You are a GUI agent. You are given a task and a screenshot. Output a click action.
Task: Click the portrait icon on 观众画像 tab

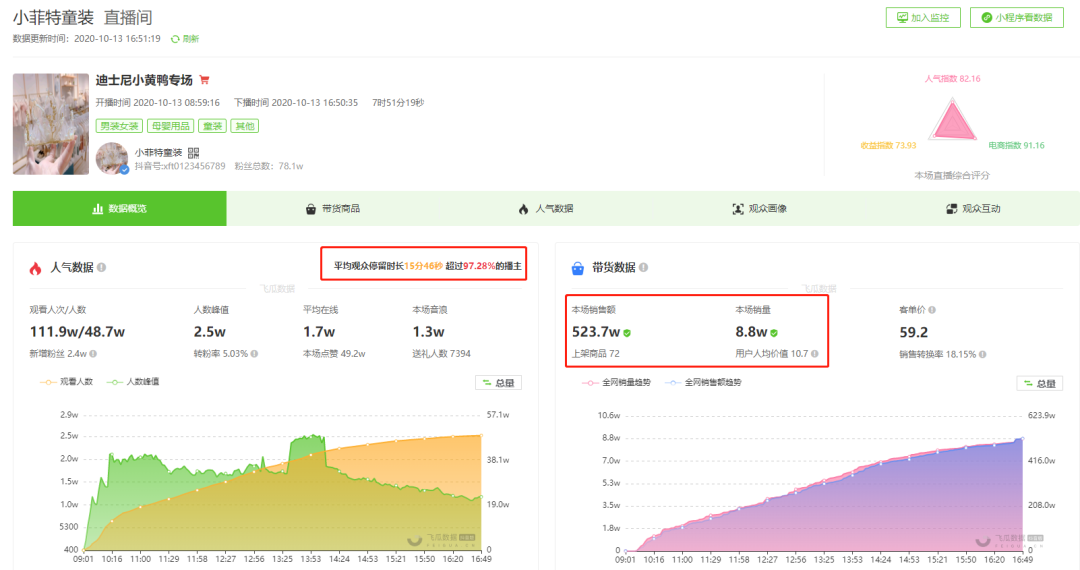click(x=738, y=209)
